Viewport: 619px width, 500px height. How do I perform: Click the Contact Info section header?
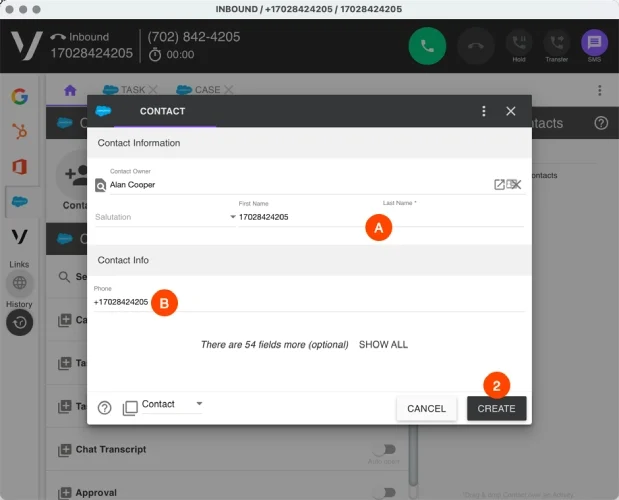click(x=309, y=260)
